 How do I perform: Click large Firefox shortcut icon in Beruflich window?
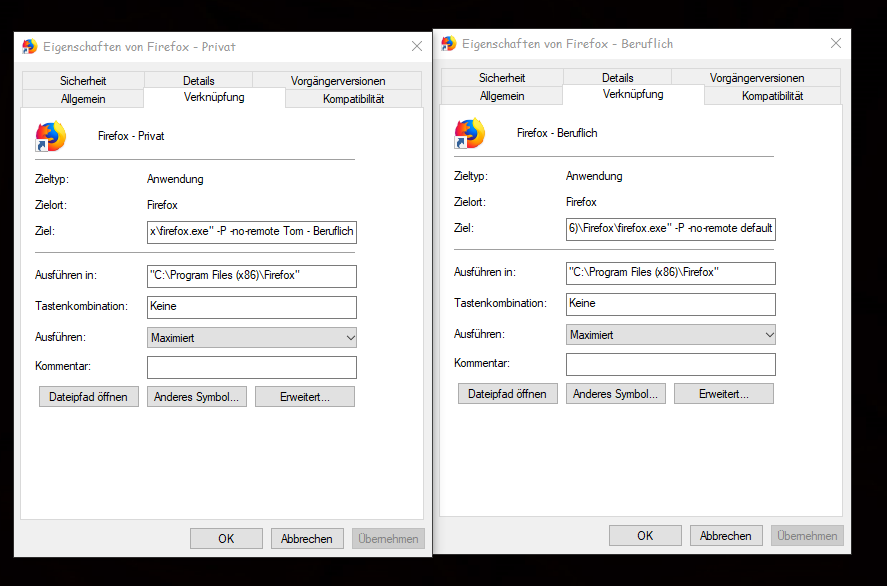pyautogui.click(x=470, y=133)
